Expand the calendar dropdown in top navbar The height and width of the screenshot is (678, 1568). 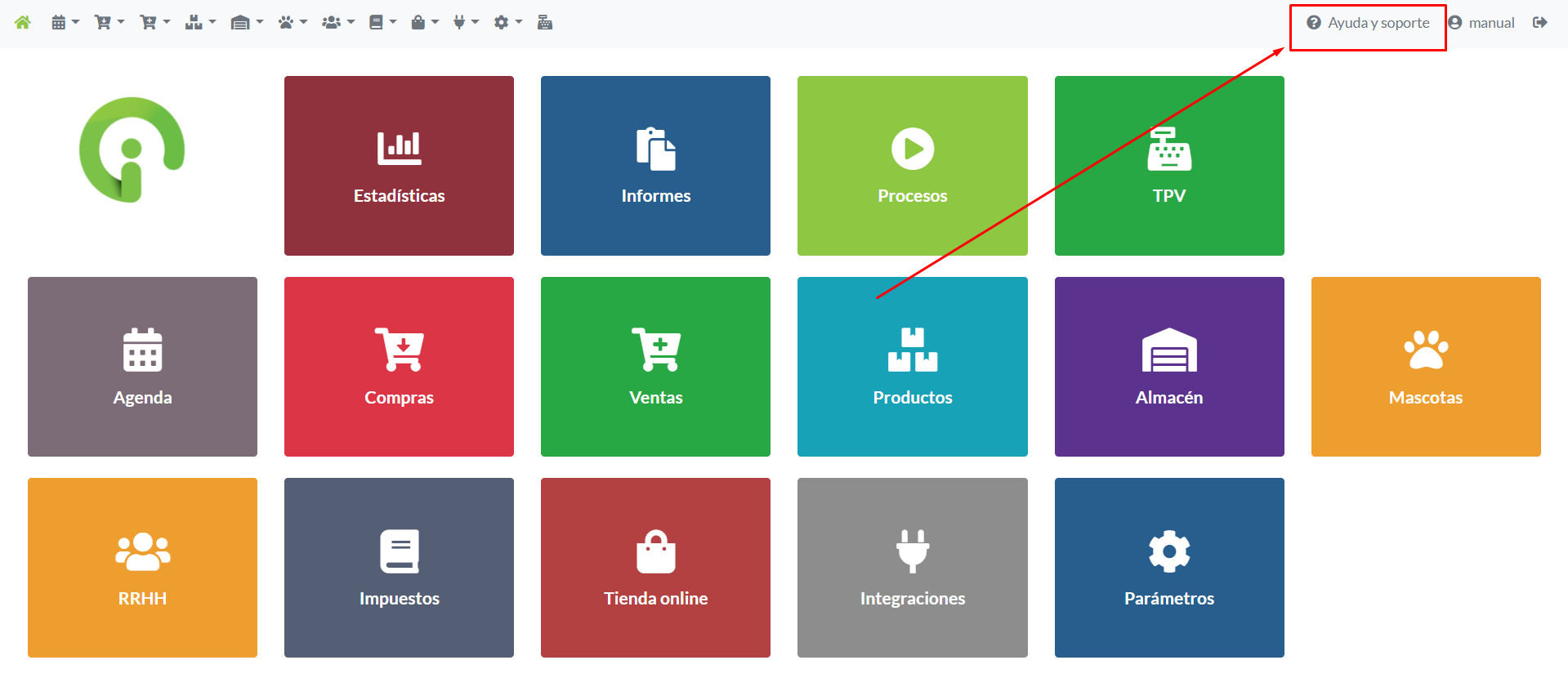[65, 23]
